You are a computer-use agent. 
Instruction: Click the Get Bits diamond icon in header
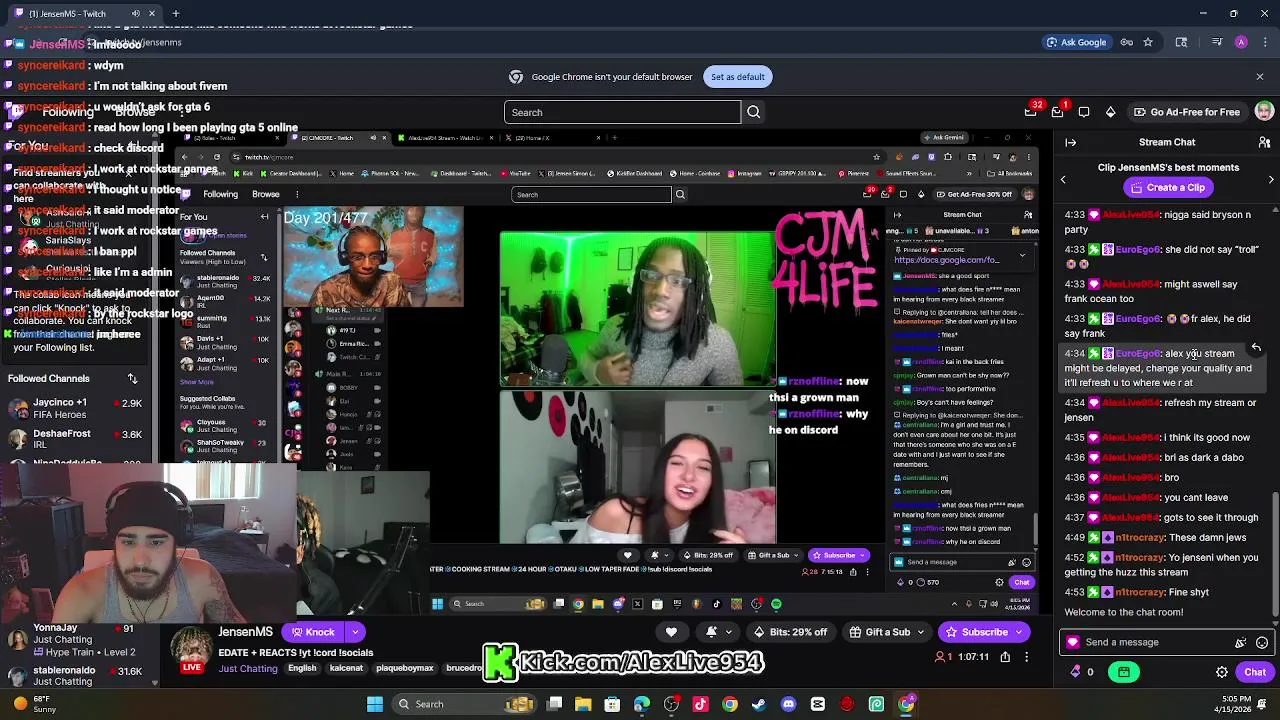pyautogui.click(x=1110, y=112)
